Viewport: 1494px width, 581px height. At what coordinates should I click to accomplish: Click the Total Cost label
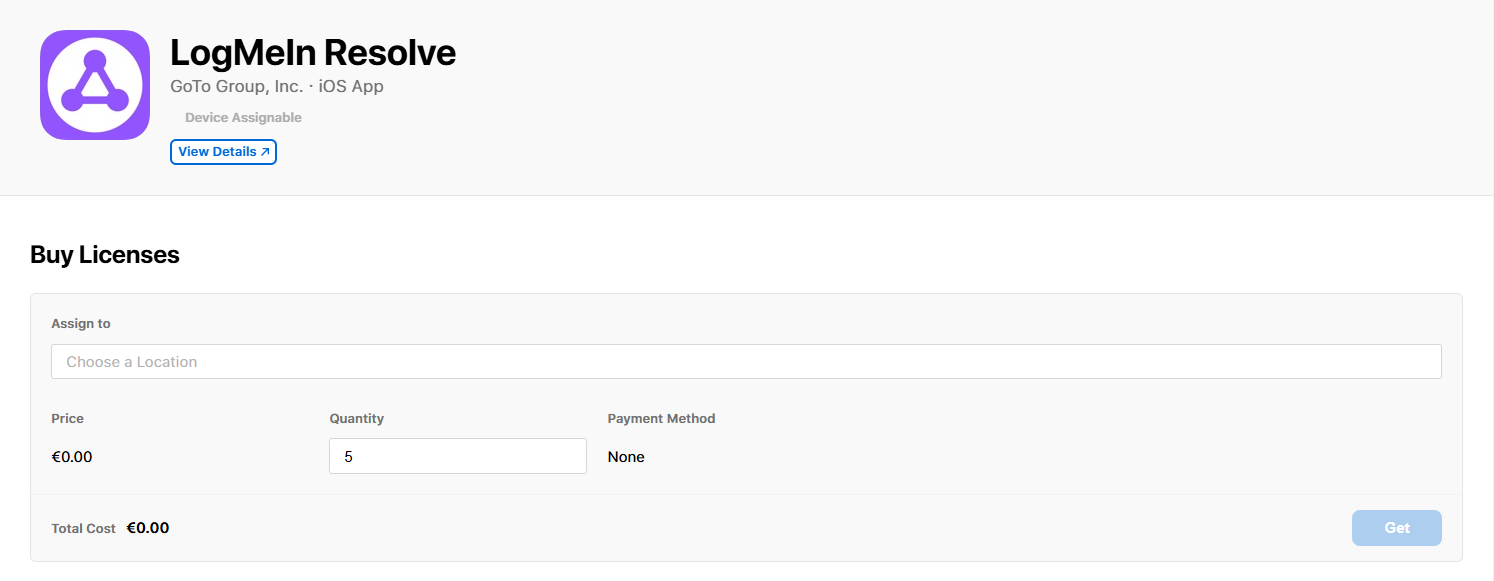[x=84, y=528]
